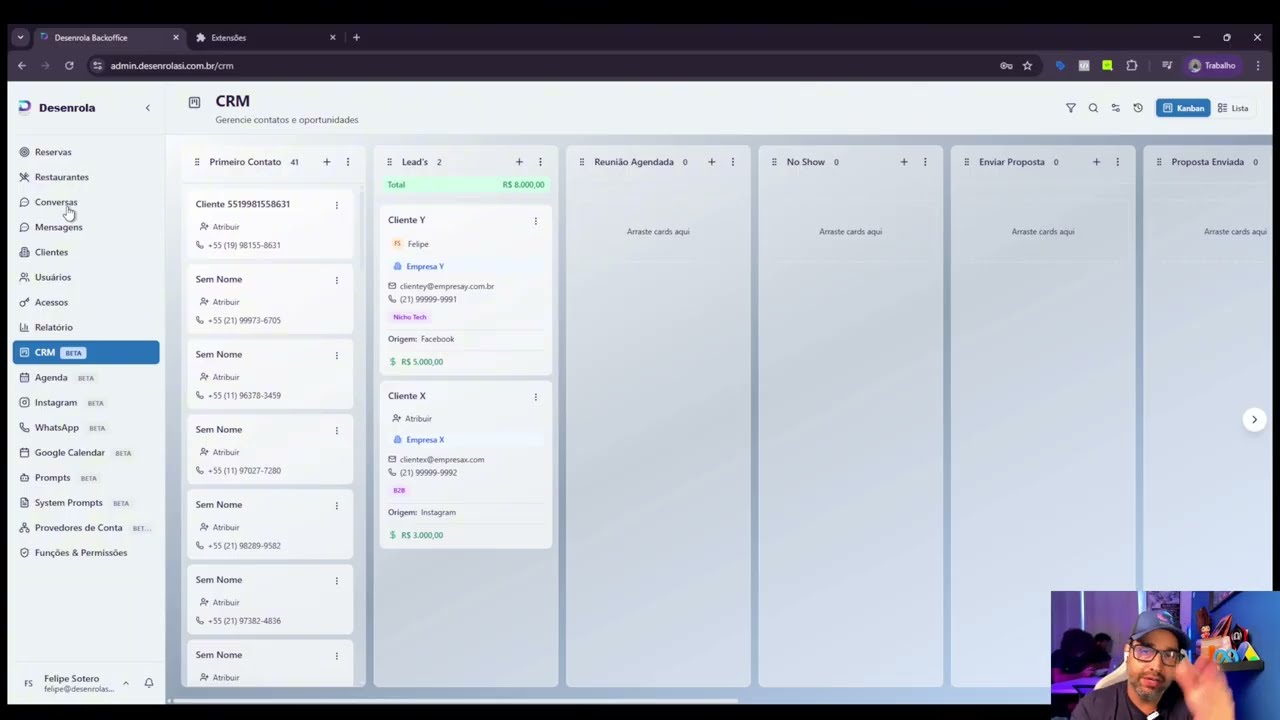This screenshot has width=1280, height=720.
Task: Reload the browser page
Action: click(69, 66)
